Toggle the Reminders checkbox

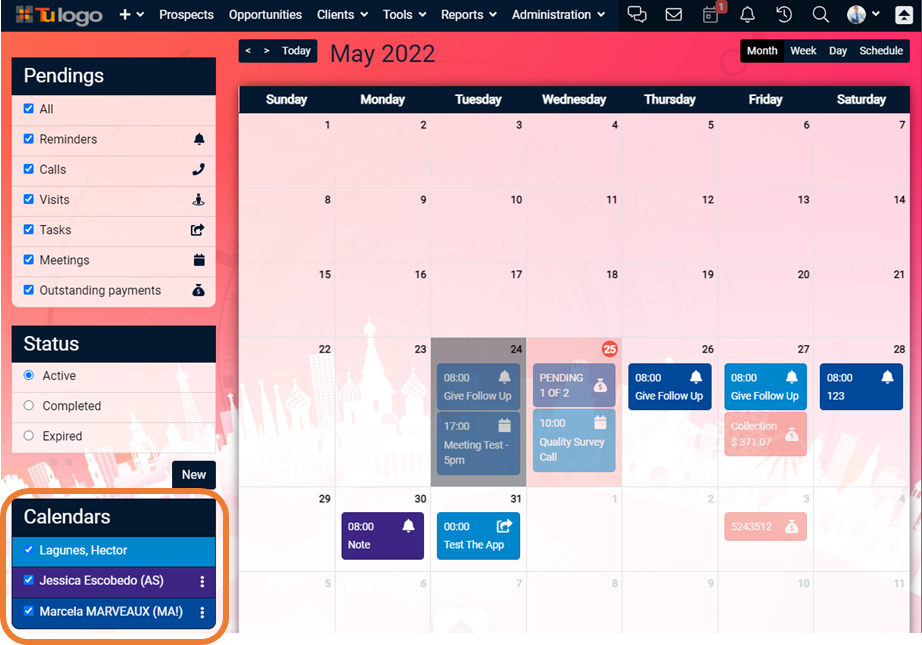(28, 139)
